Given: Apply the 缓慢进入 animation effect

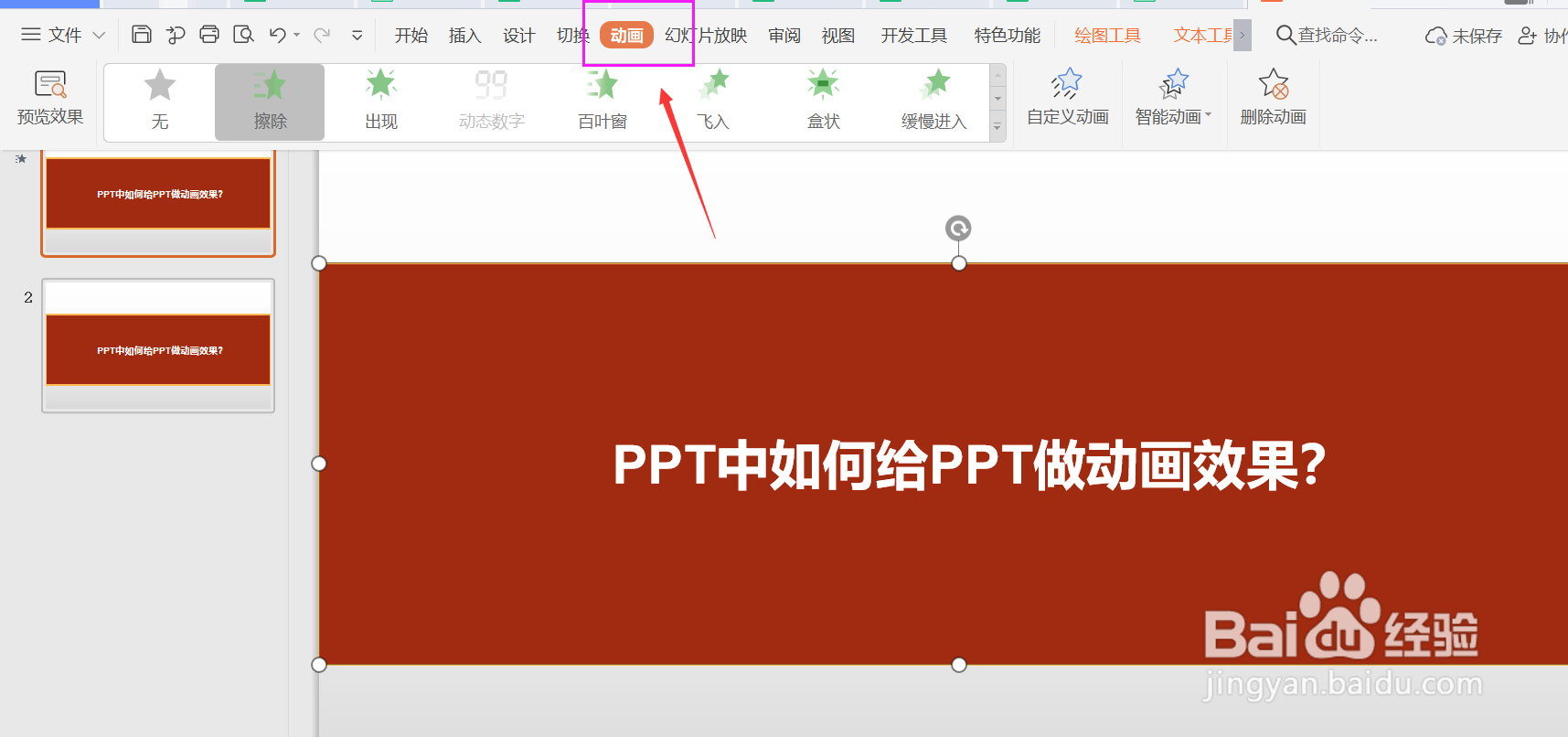Looking at the screenshot, I should pos(934,101).
